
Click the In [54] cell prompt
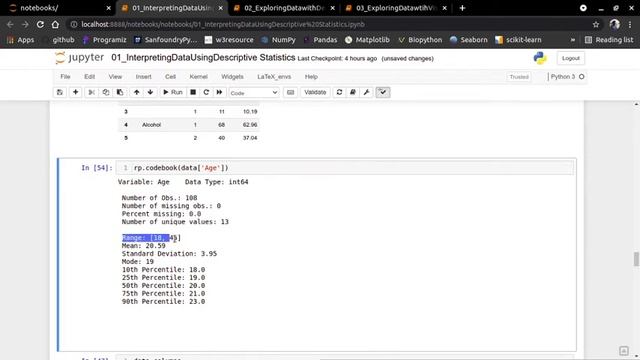click(97, 168)
